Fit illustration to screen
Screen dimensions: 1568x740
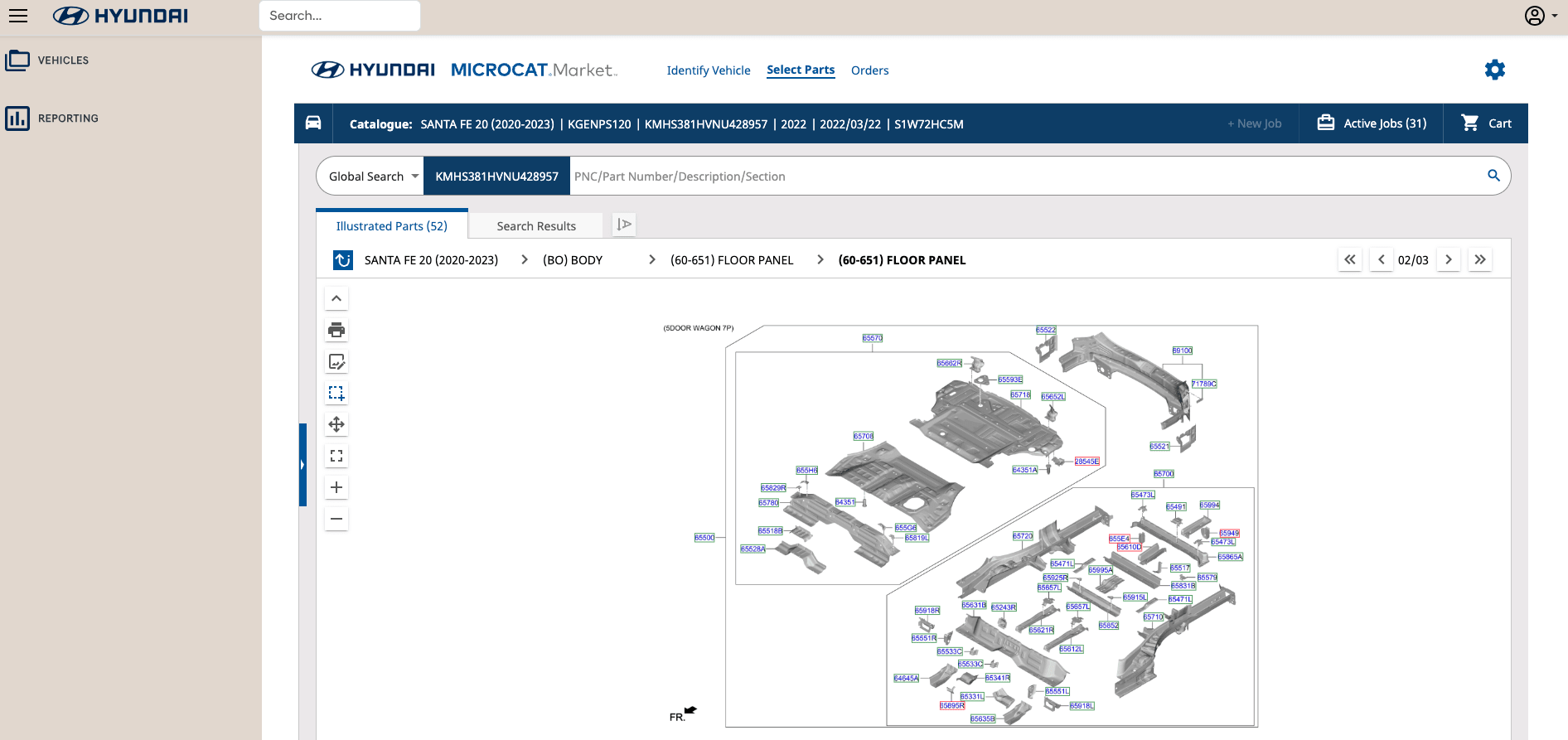pyautogui.click(x=336, y=456)
